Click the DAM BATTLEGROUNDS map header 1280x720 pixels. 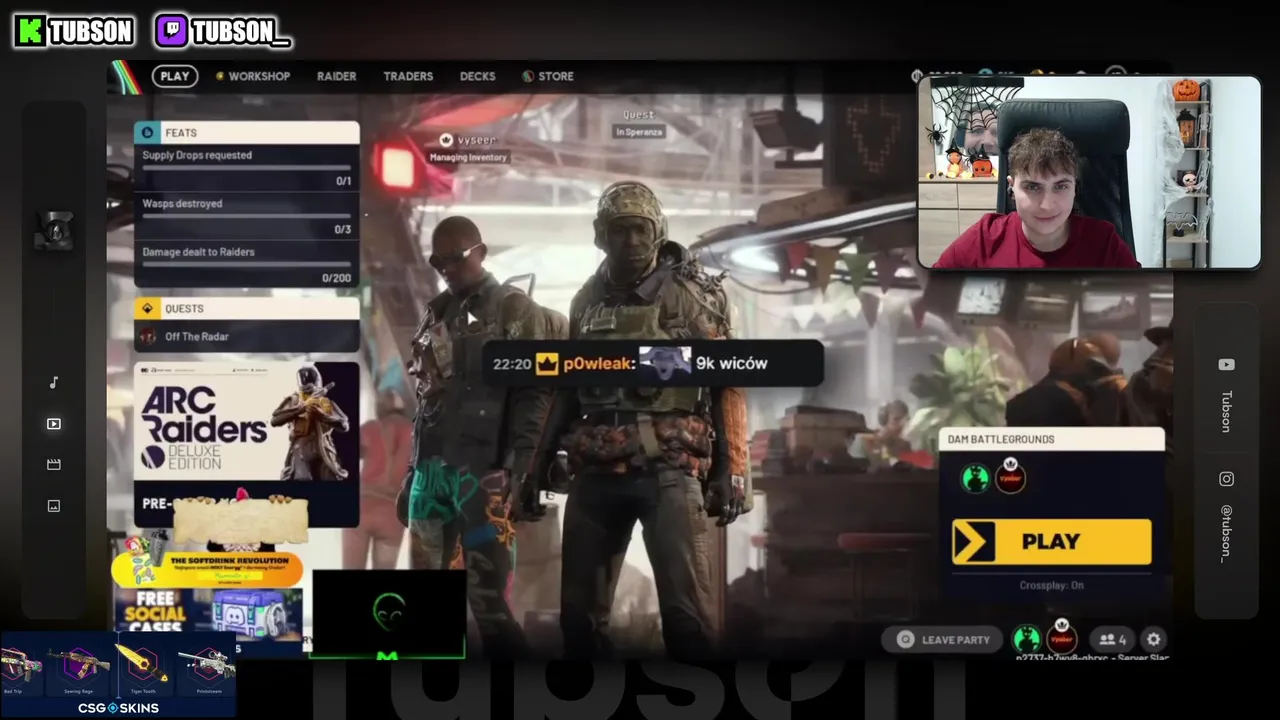tap(1051, 439)
